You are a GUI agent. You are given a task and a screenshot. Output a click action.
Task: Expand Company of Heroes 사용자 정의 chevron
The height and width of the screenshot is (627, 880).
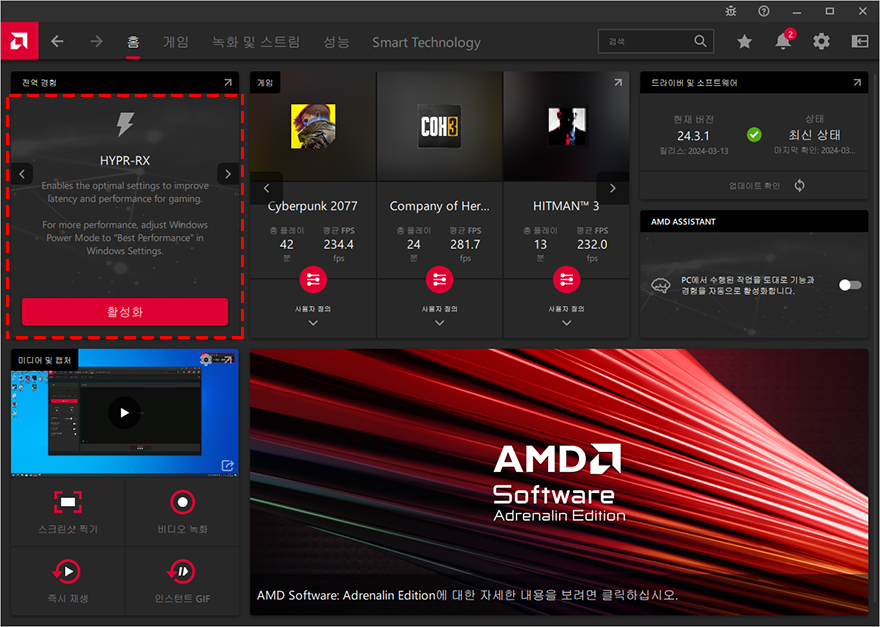click(x=439, y=323)
